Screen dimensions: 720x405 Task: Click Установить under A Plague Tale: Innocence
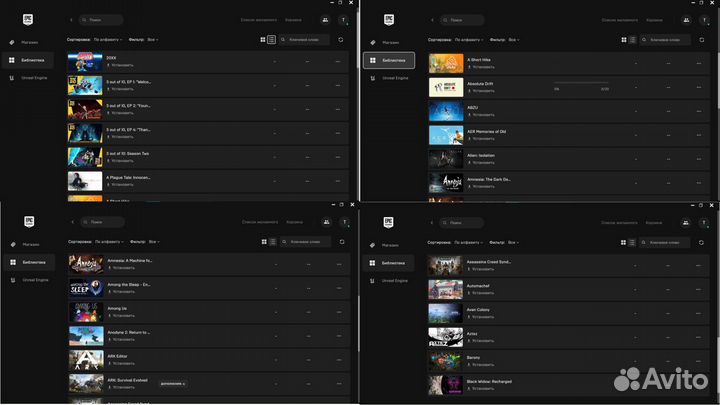pos(122,185)
